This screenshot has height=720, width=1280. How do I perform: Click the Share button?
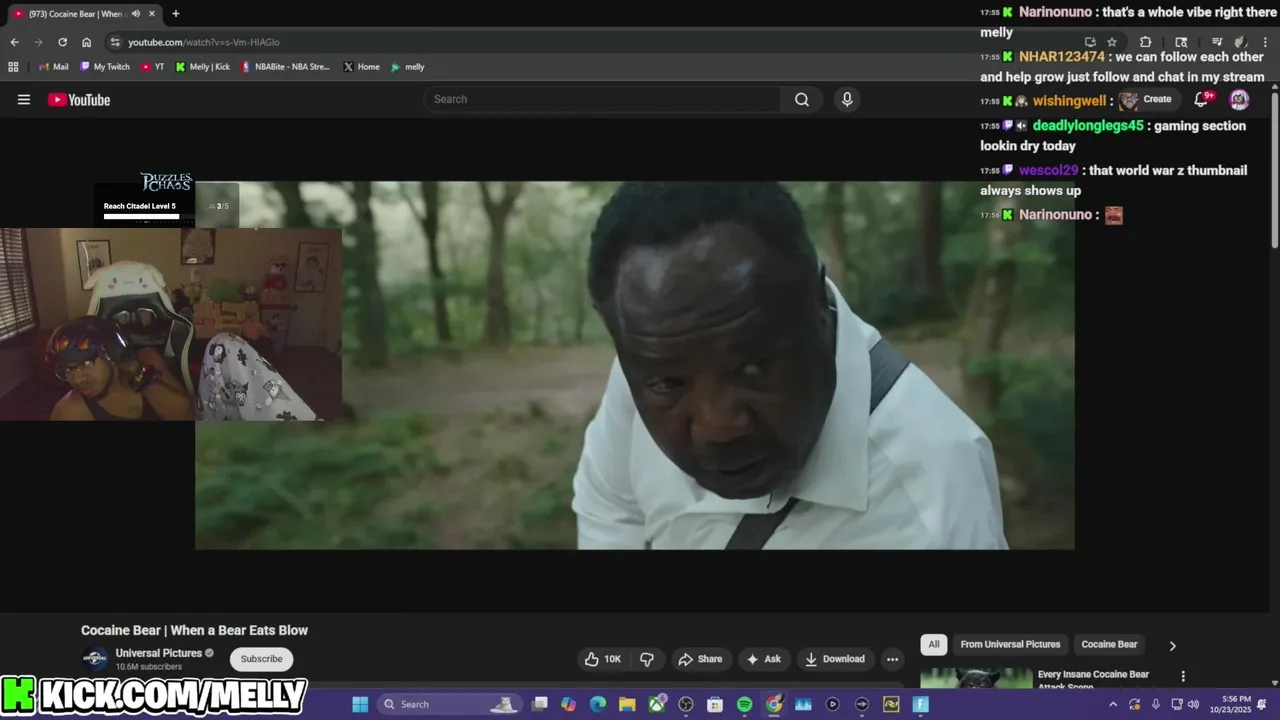(700, 659)
